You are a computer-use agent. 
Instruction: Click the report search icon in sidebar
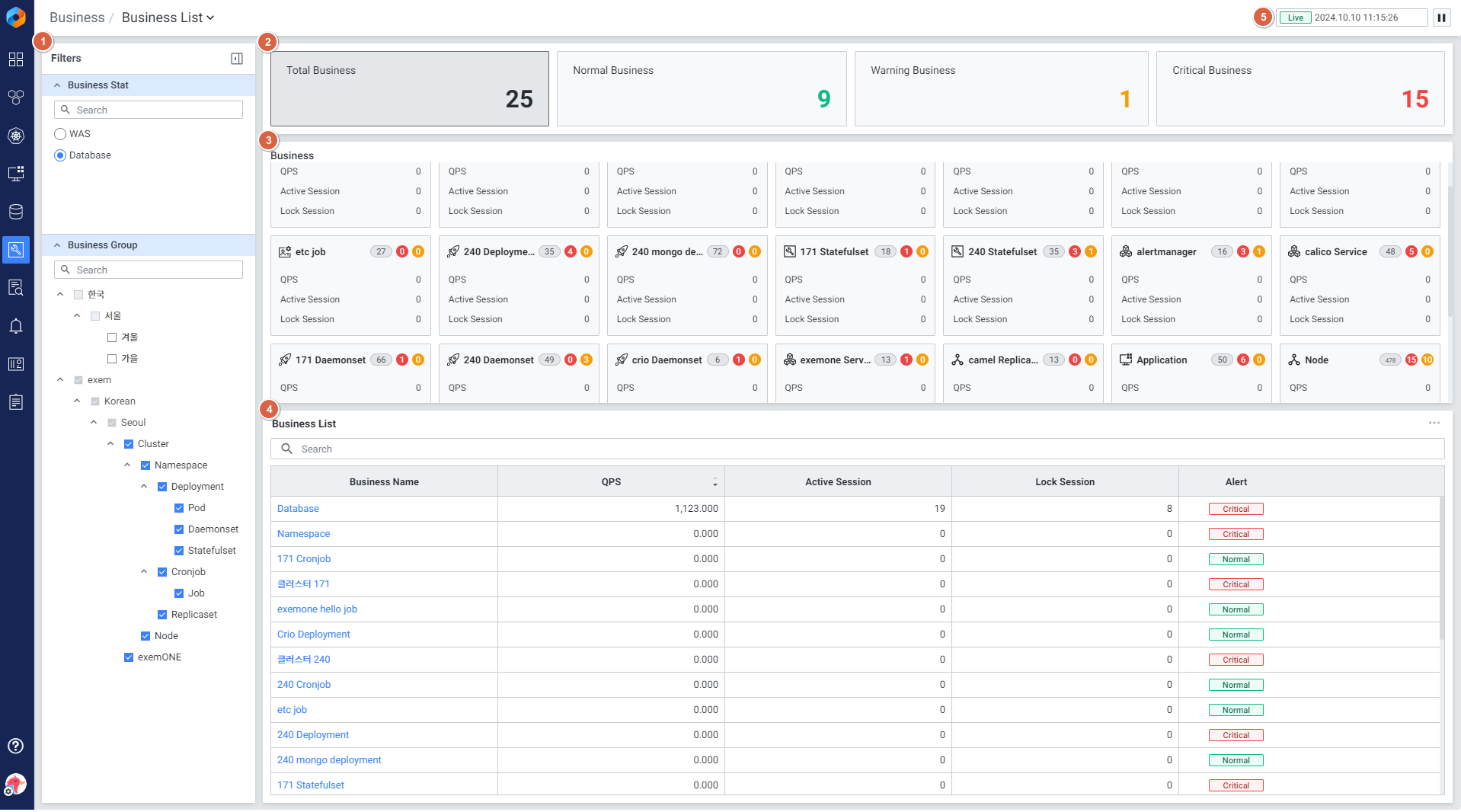click(x=16, y=288)
